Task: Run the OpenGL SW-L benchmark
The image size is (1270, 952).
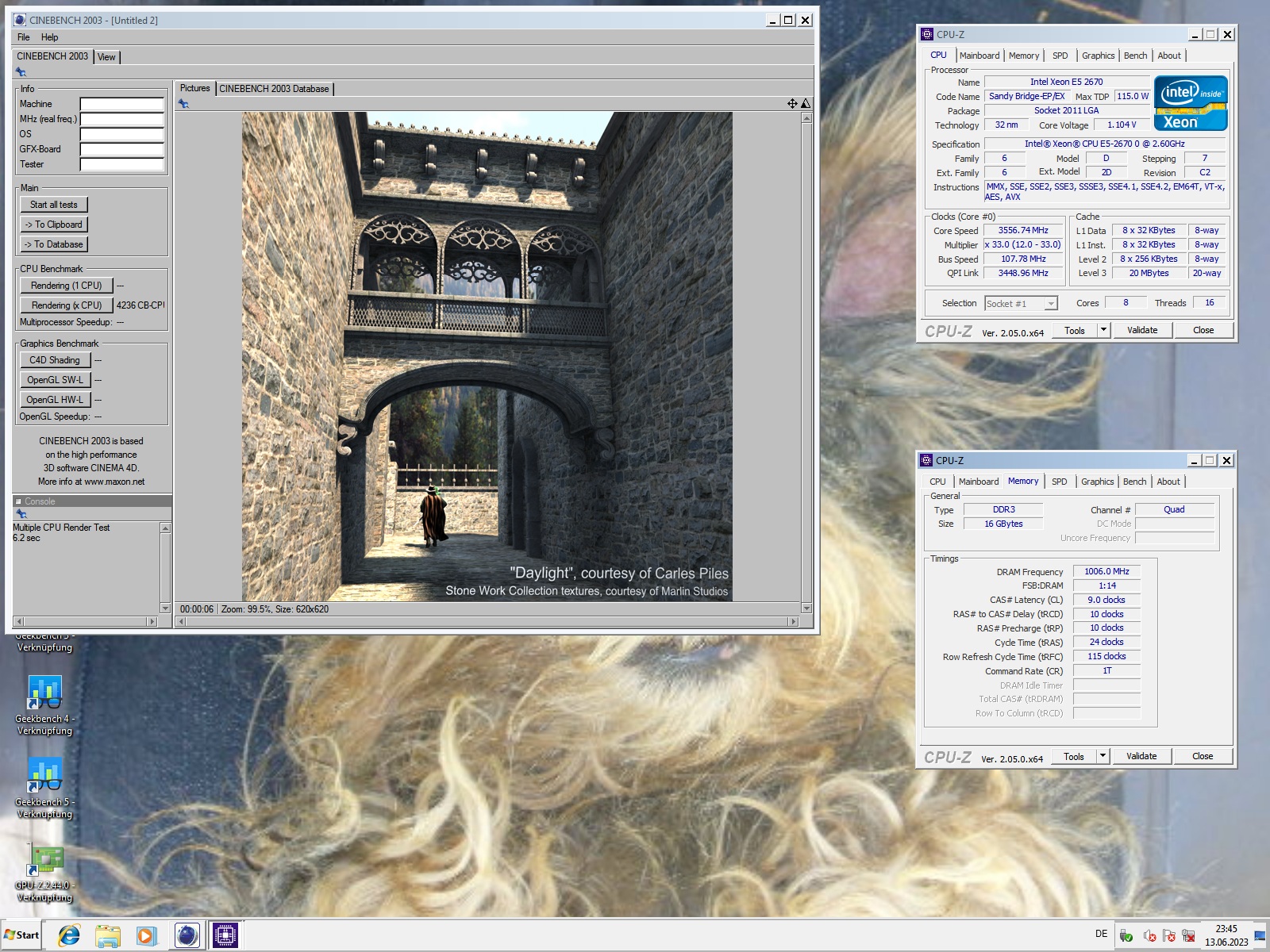Action: pos(55,380)
